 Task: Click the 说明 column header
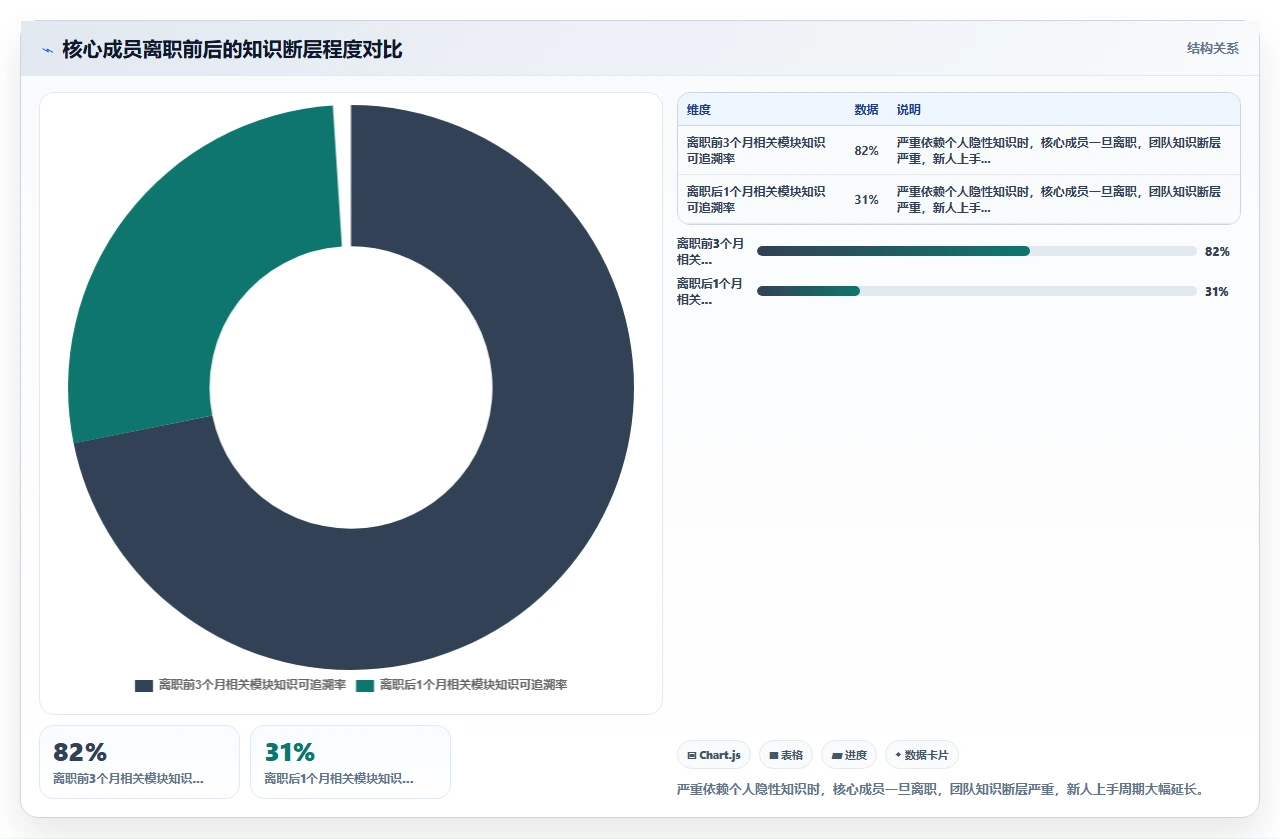click(x=909, y=110)
